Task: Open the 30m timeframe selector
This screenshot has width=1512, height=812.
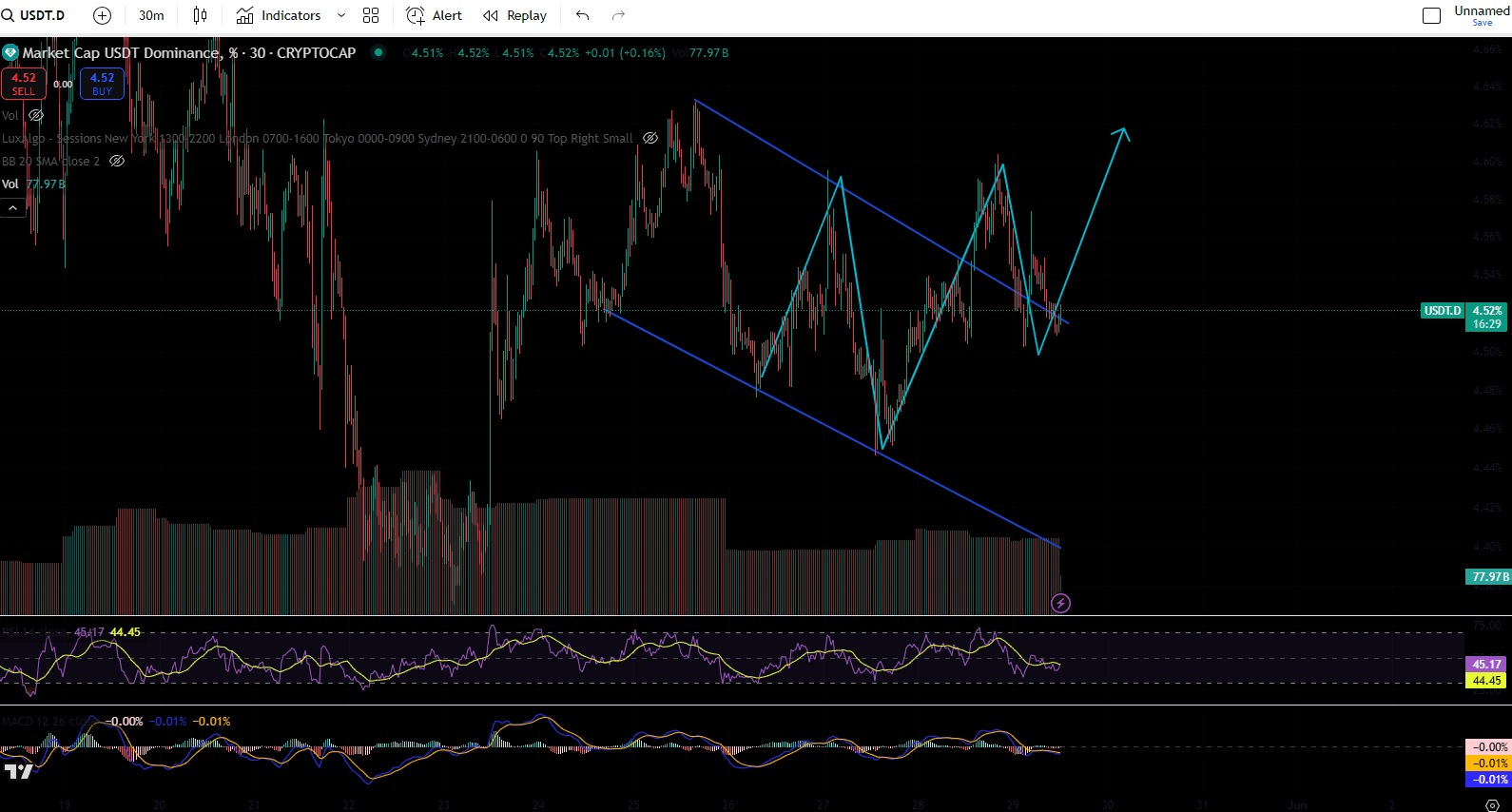Action: [x=151, y=15]
